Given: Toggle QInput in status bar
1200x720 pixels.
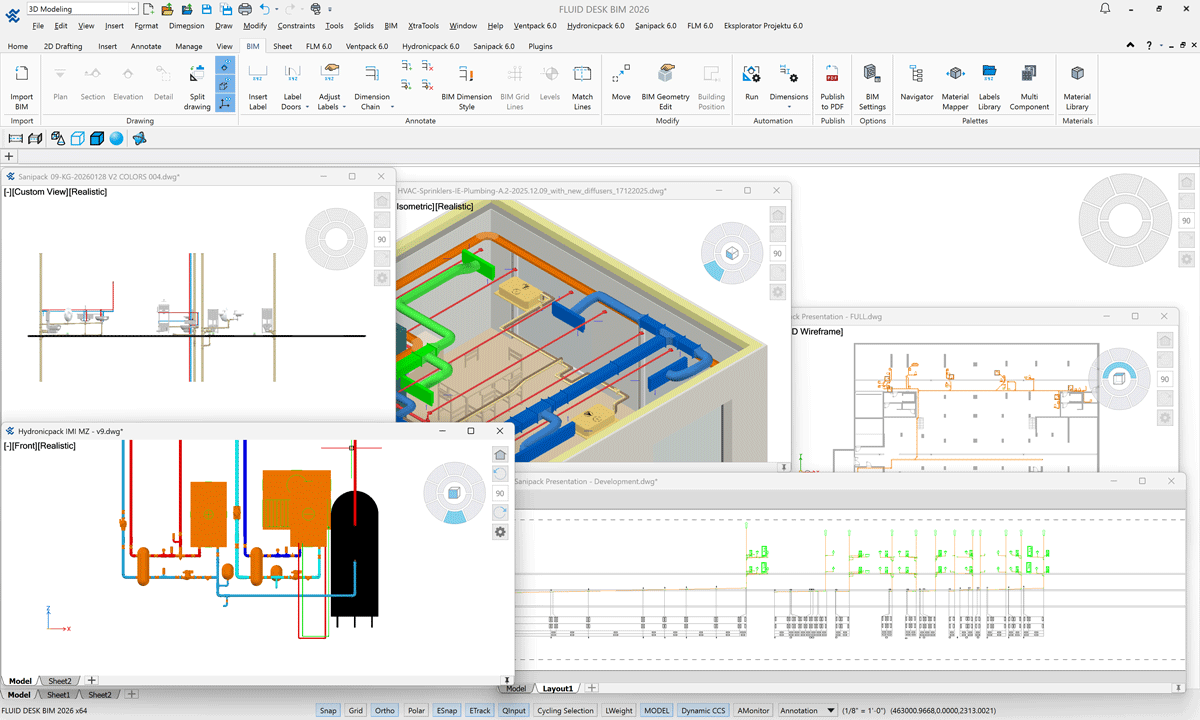Looking at the screenshot, I should click(x=514, y=711).
